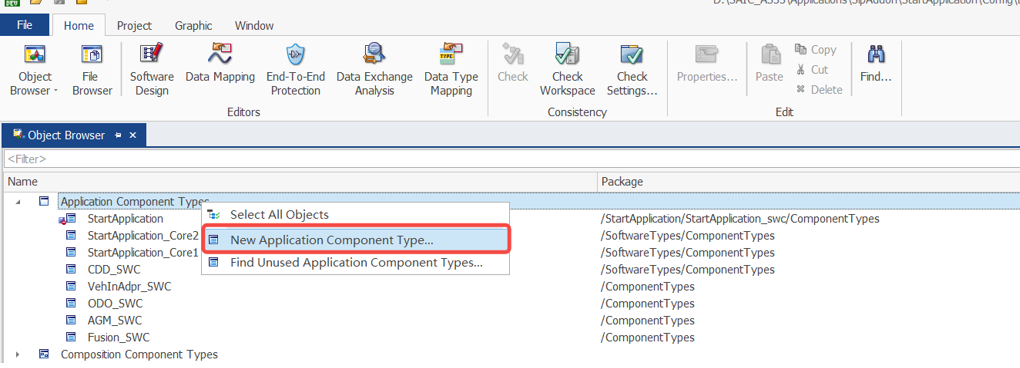The image size is (1020, 368).
Task: Click the /StartApplication/StartApplication_swc/ComponentTypes package cell
Action: click(740, 218)
